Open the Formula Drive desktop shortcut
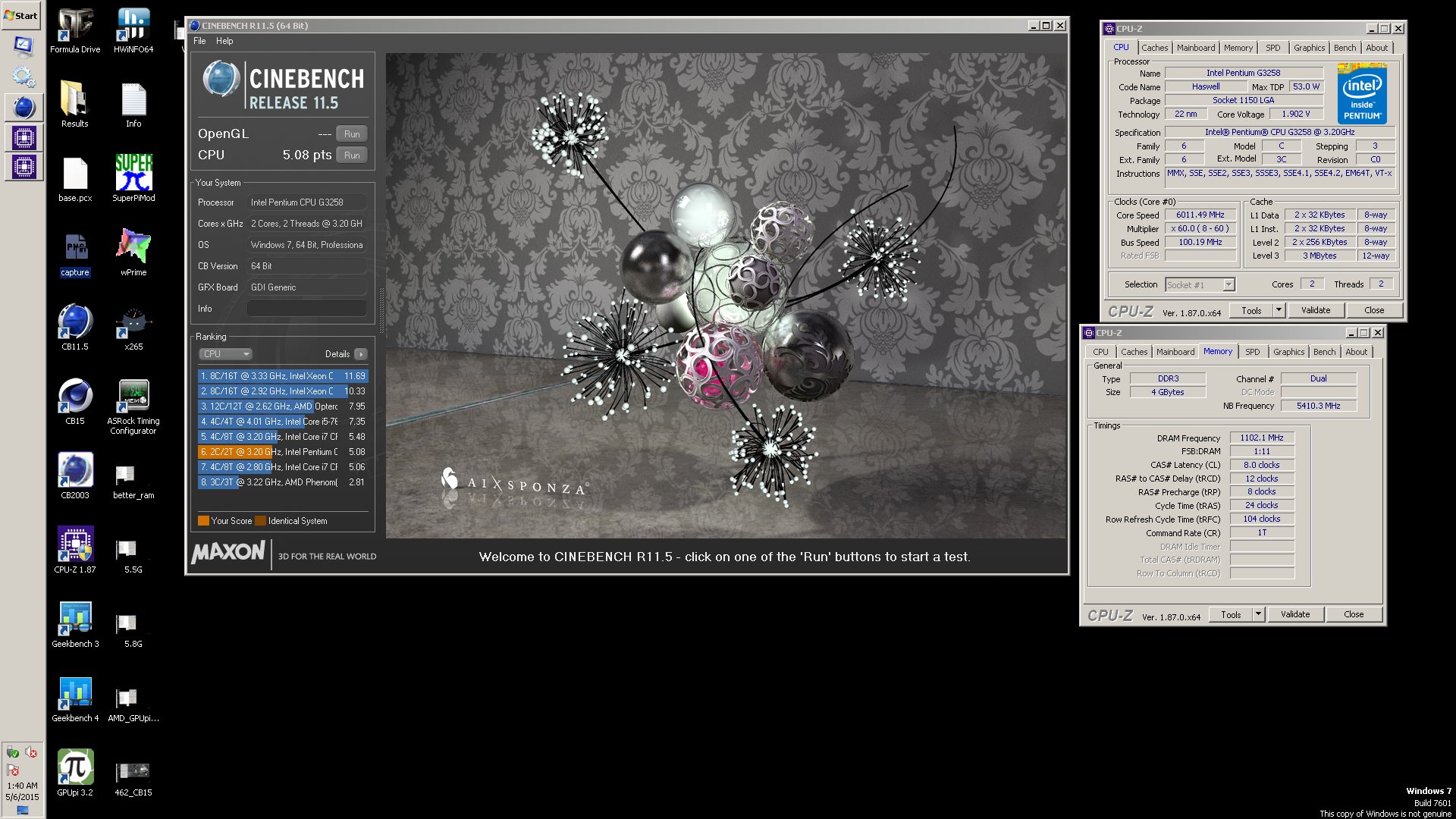The width and height of the screenshot is (1456, 819). point(75,30)
